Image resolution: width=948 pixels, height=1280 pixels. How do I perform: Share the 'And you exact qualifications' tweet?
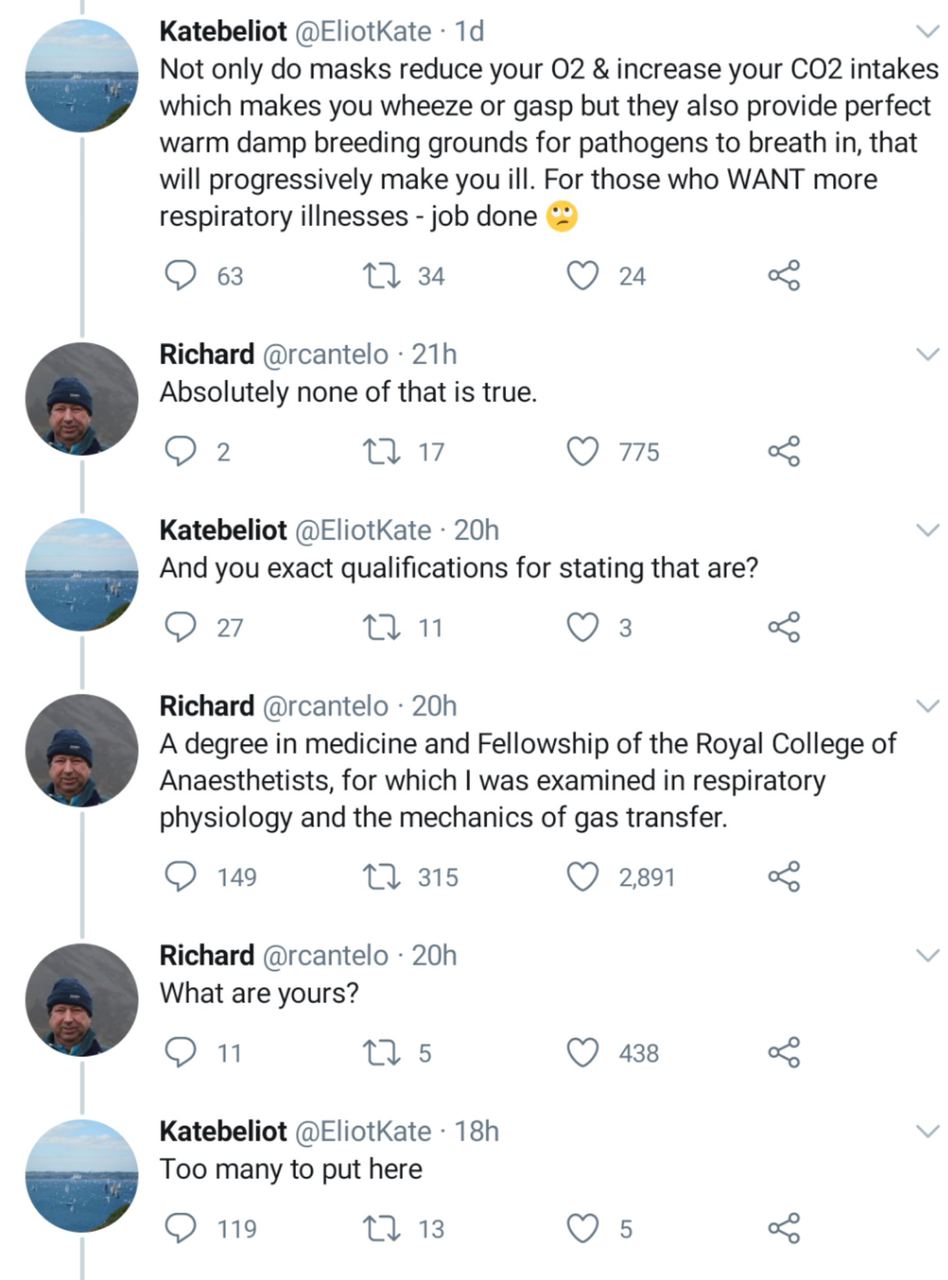click(784, 628)
